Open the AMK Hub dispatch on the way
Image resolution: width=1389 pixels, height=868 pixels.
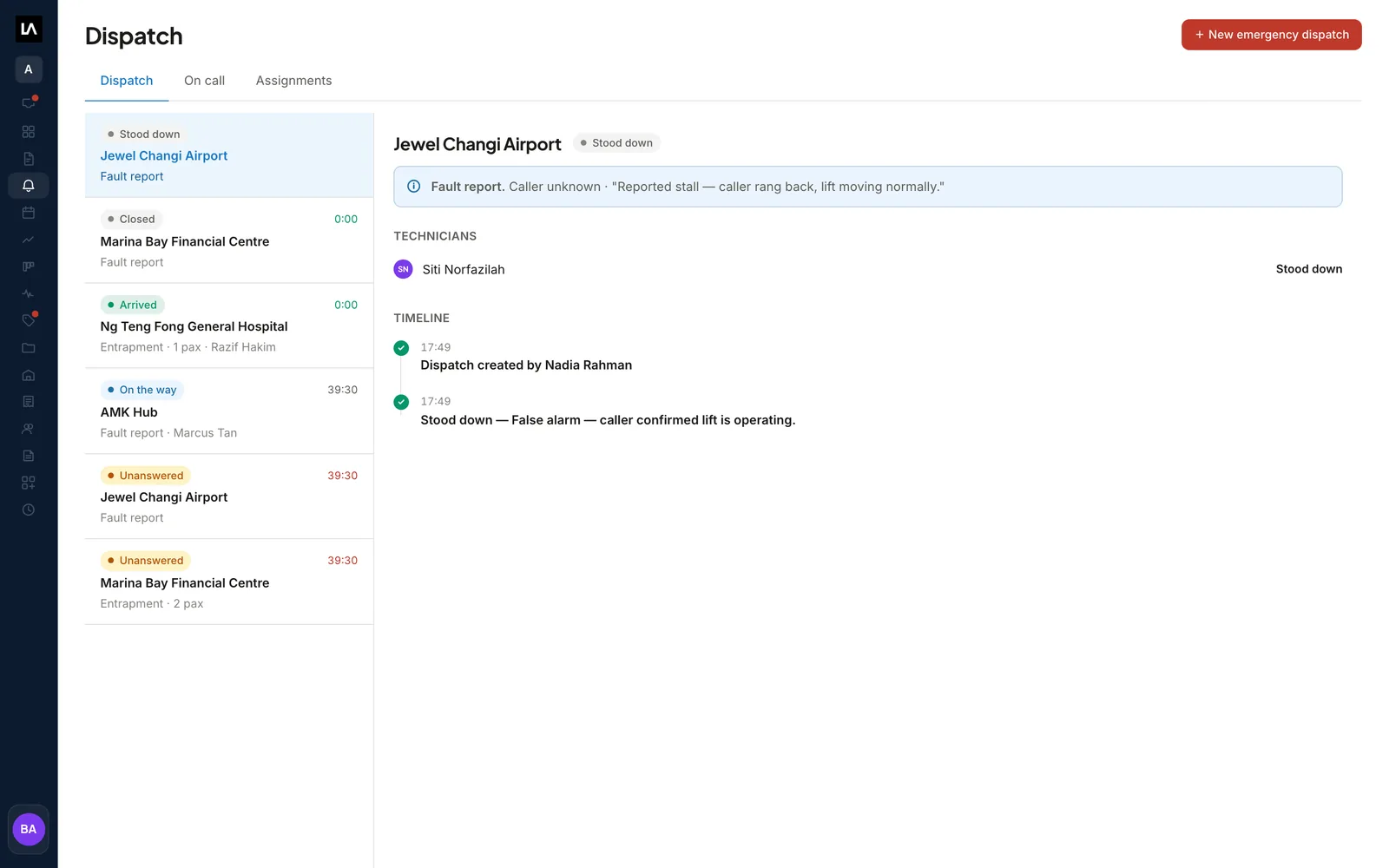229,411
